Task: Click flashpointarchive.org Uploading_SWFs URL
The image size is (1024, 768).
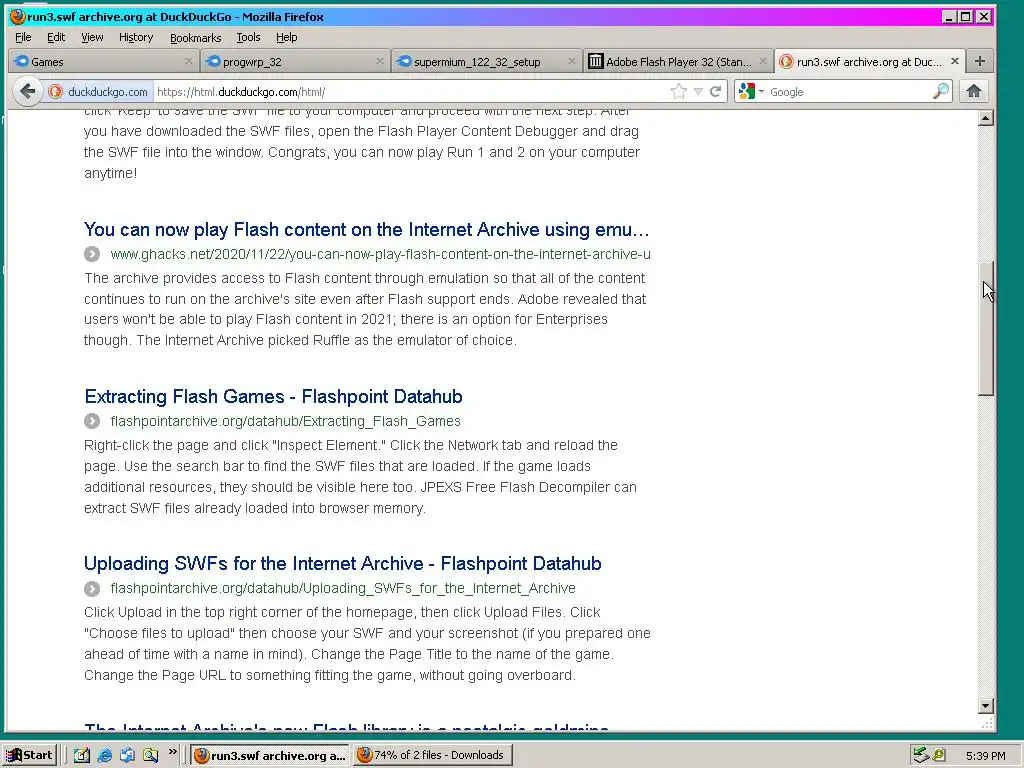Action: (343, 588)
